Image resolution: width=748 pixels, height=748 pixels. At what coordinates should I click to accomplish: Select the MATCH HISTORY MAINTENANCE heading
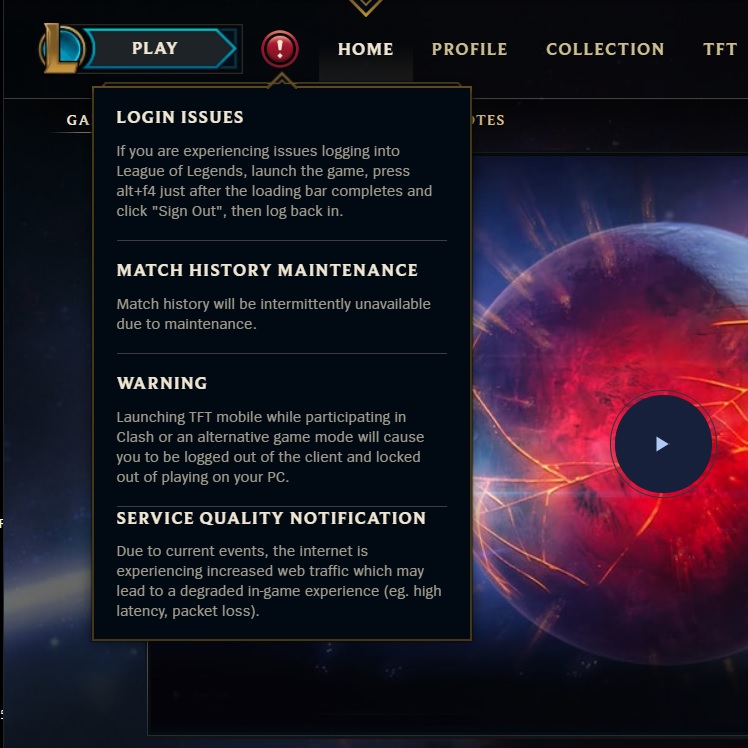267,270
